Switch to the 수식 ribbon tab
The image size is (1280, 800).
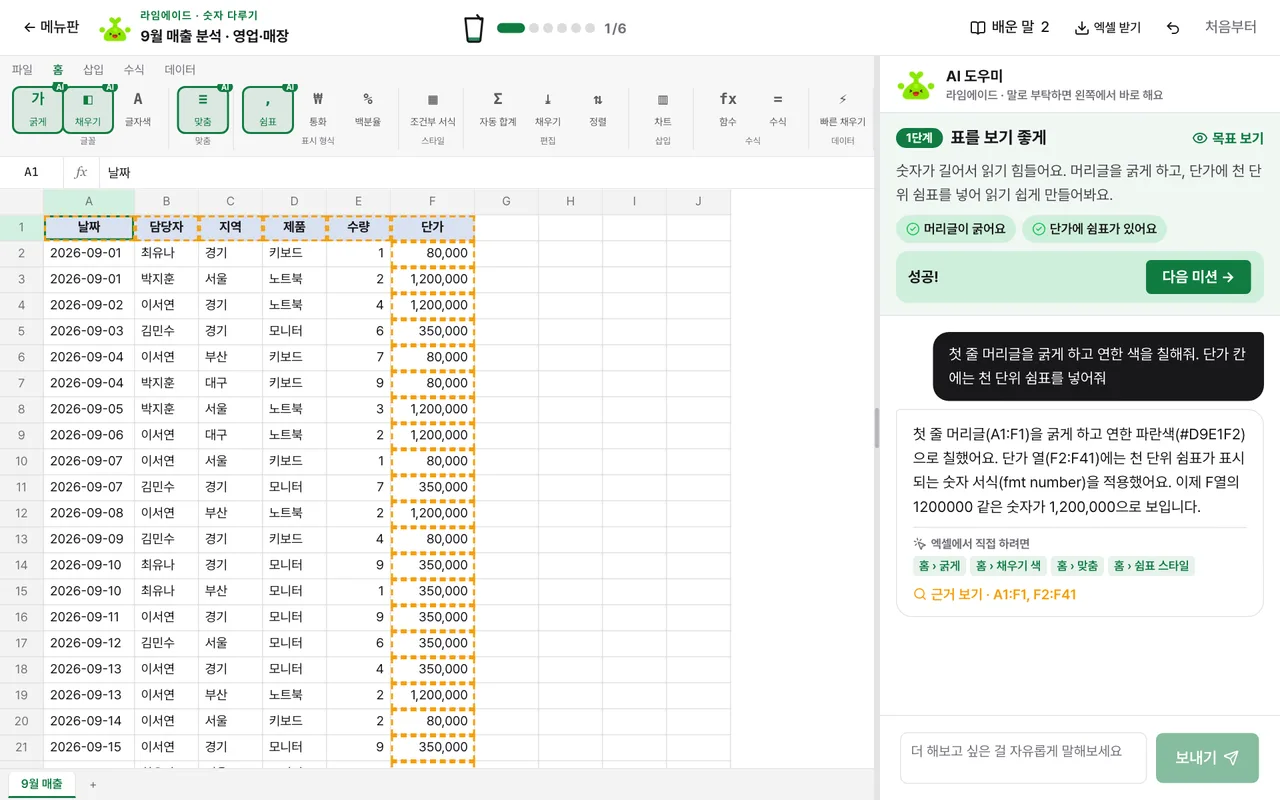click(x=134, y=70)
